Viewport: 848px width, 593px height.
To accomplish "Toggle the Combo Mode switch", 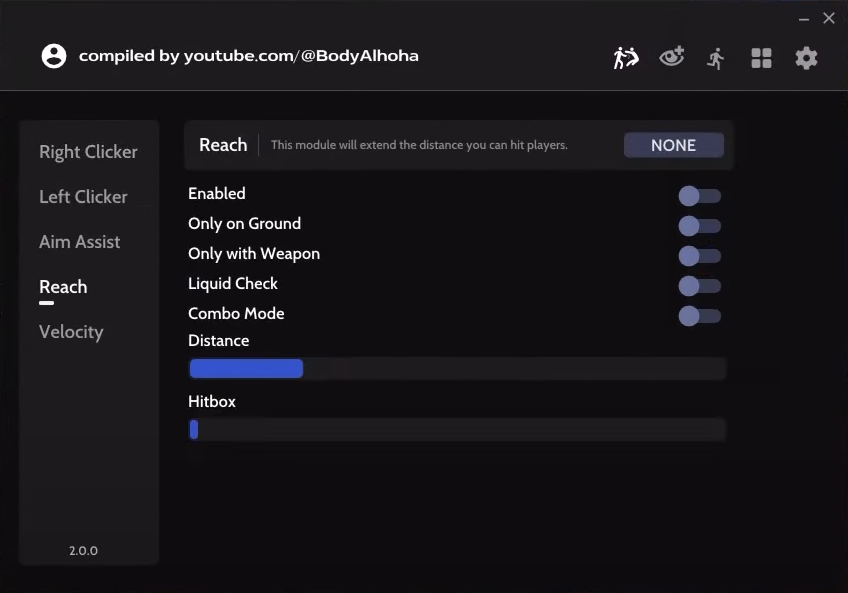I will pos(700,316).
